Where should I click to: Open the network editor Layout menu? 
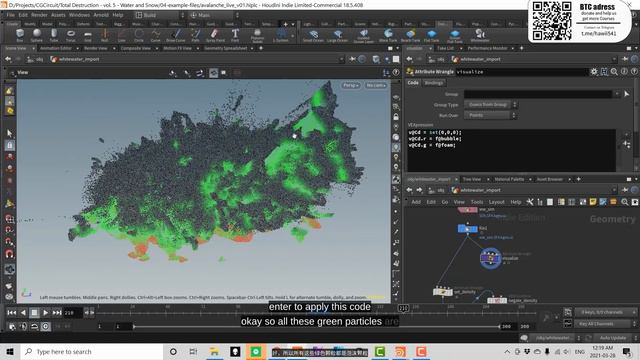[496, 202]
